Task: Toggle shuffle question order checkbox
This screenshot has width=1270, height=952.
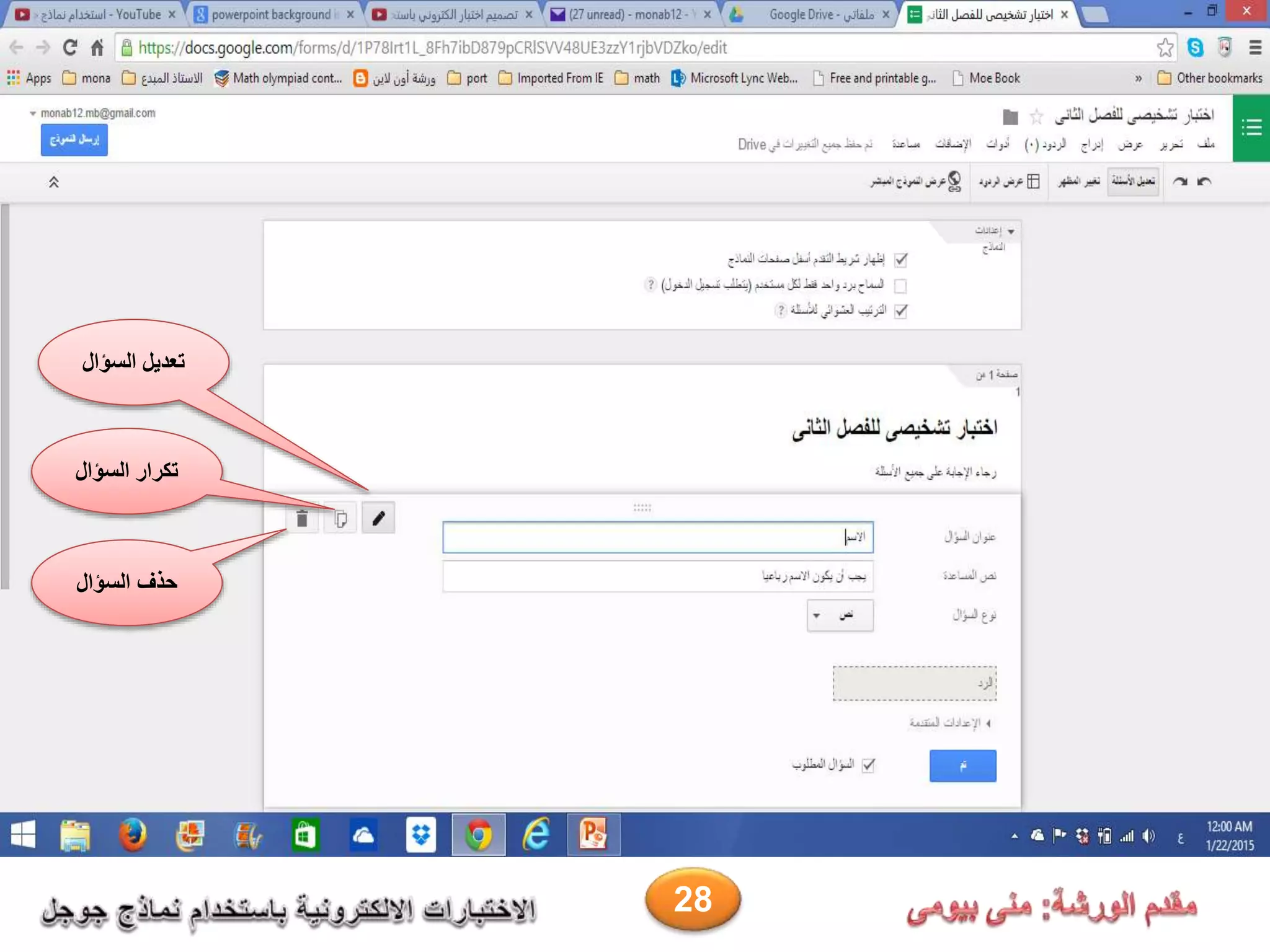Action: click(901, 311)
